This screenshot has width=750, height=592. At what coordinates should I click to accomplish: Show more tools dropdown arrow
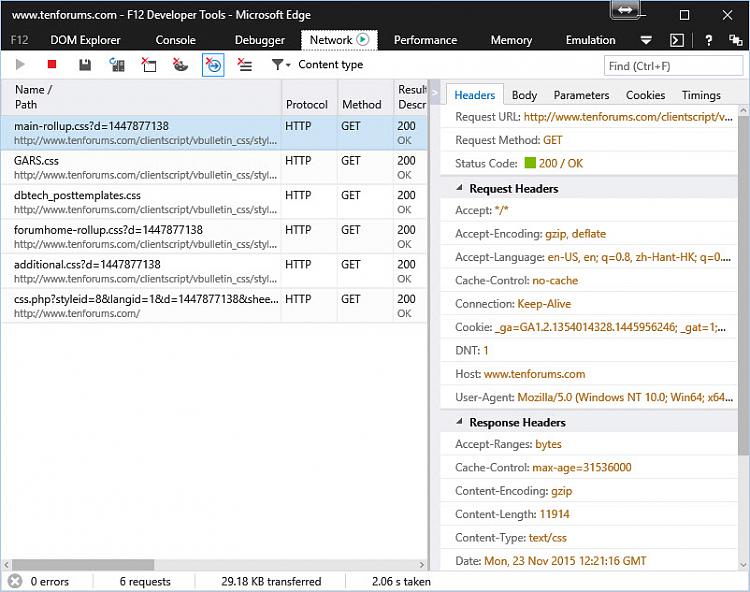[x=646, y=40]
